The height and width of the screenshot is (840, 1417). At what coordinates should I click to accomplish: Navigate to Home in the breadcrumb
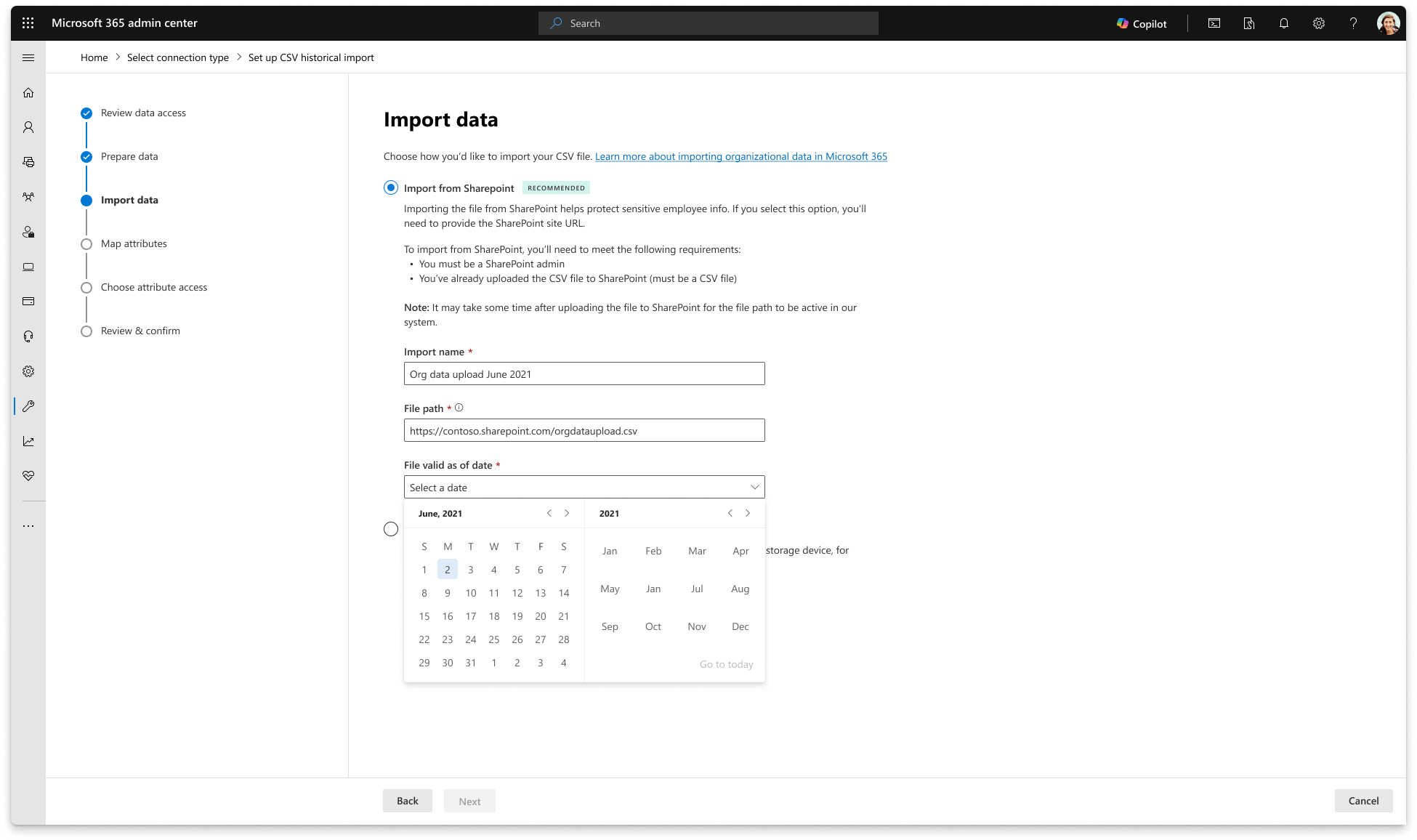tap(94, 57)
